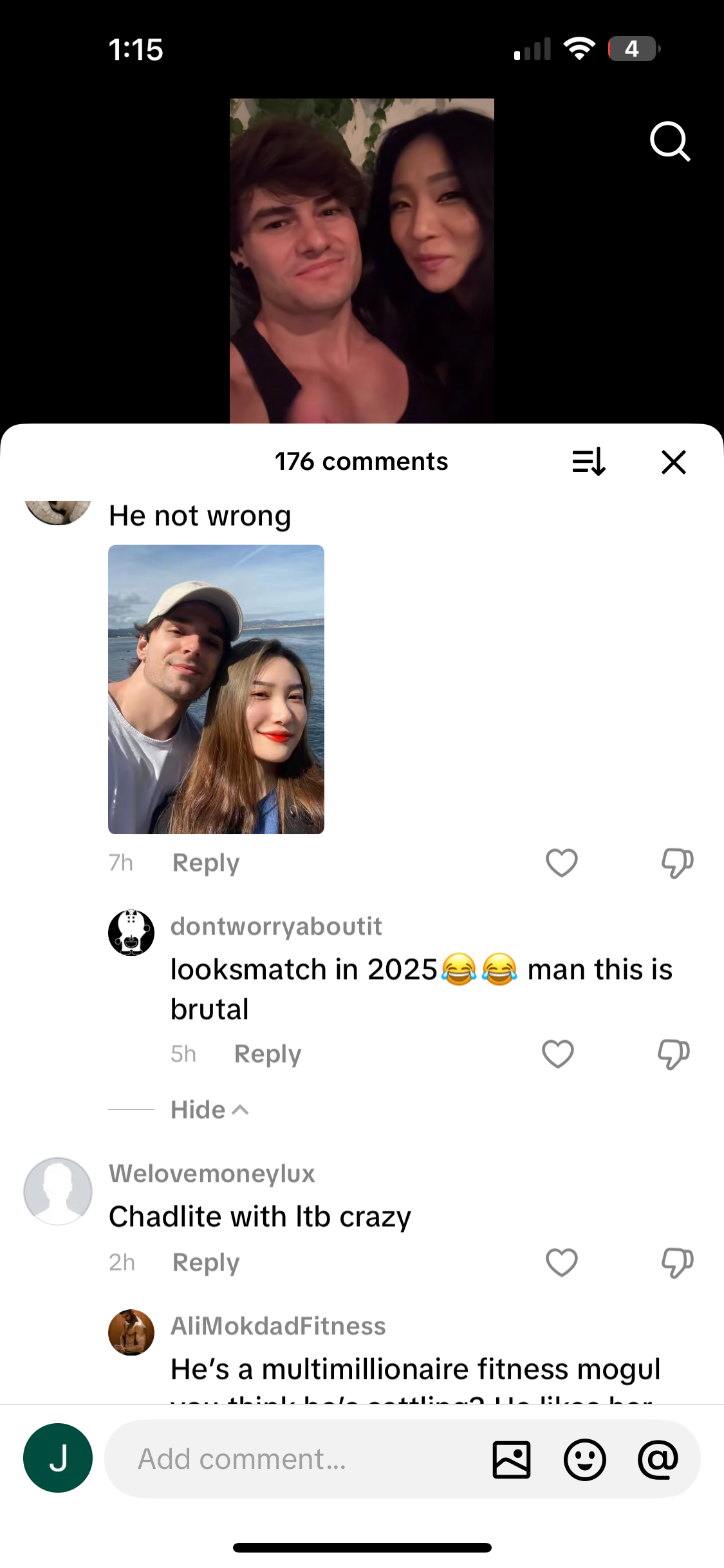This screenshot has height=1568, width=724.
Task: Tap the search magnifier icon
Action: pos(669,141)
